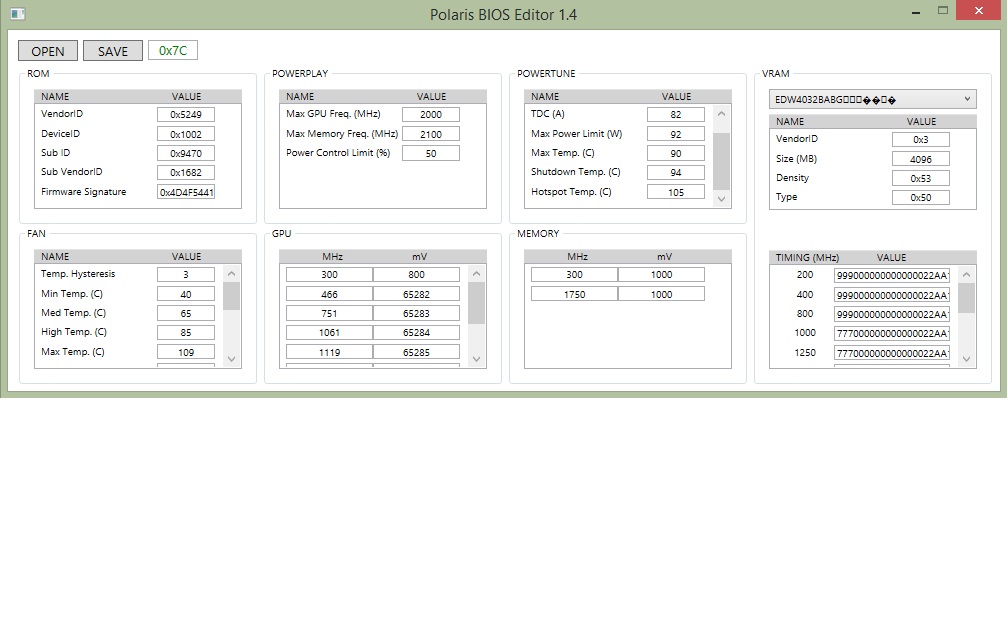Edit the Shutdown Temp. value 94
This screenshot has width=1008, height=630.
pyautogui.click(x=676, y=172)
